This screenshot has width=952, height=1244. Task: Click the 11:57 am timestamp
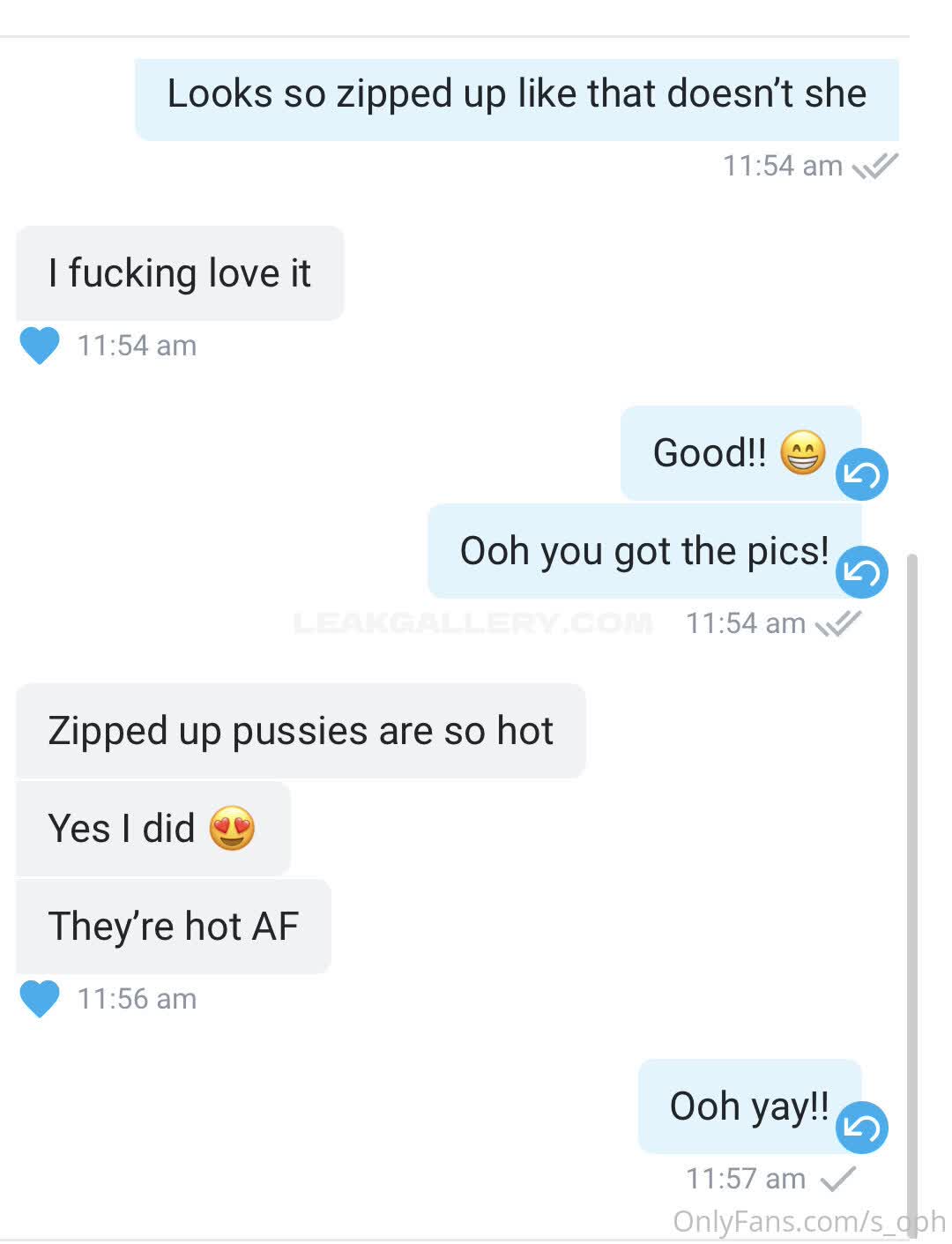[x=746, y=1179]
